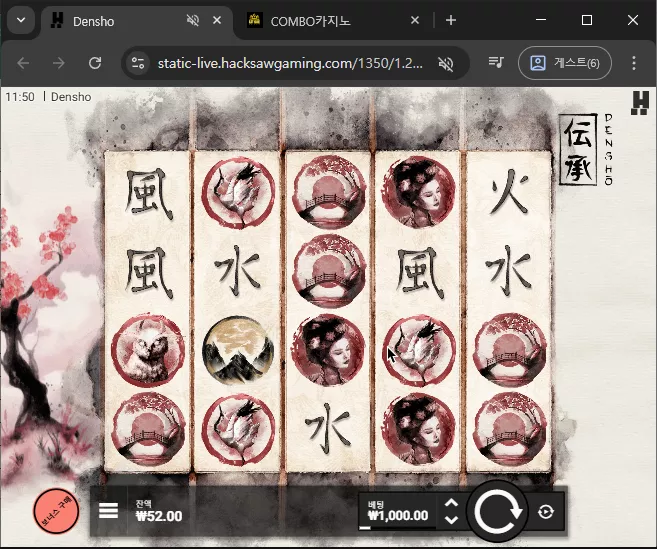
Task: Click the red bonus buy button
Action: click(56, 511)
